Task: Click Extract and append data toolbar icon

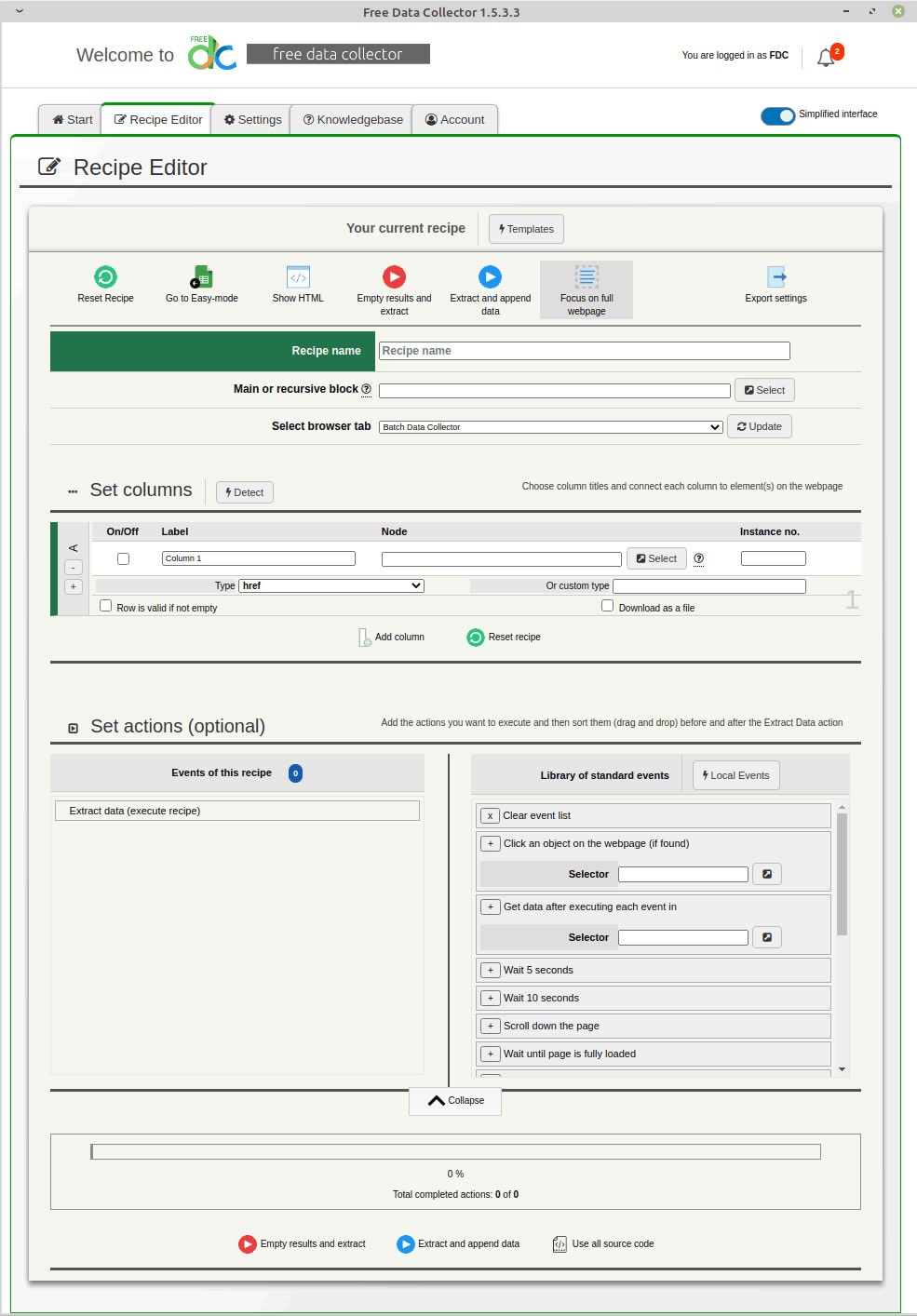Action: click(x=490, y=277)
